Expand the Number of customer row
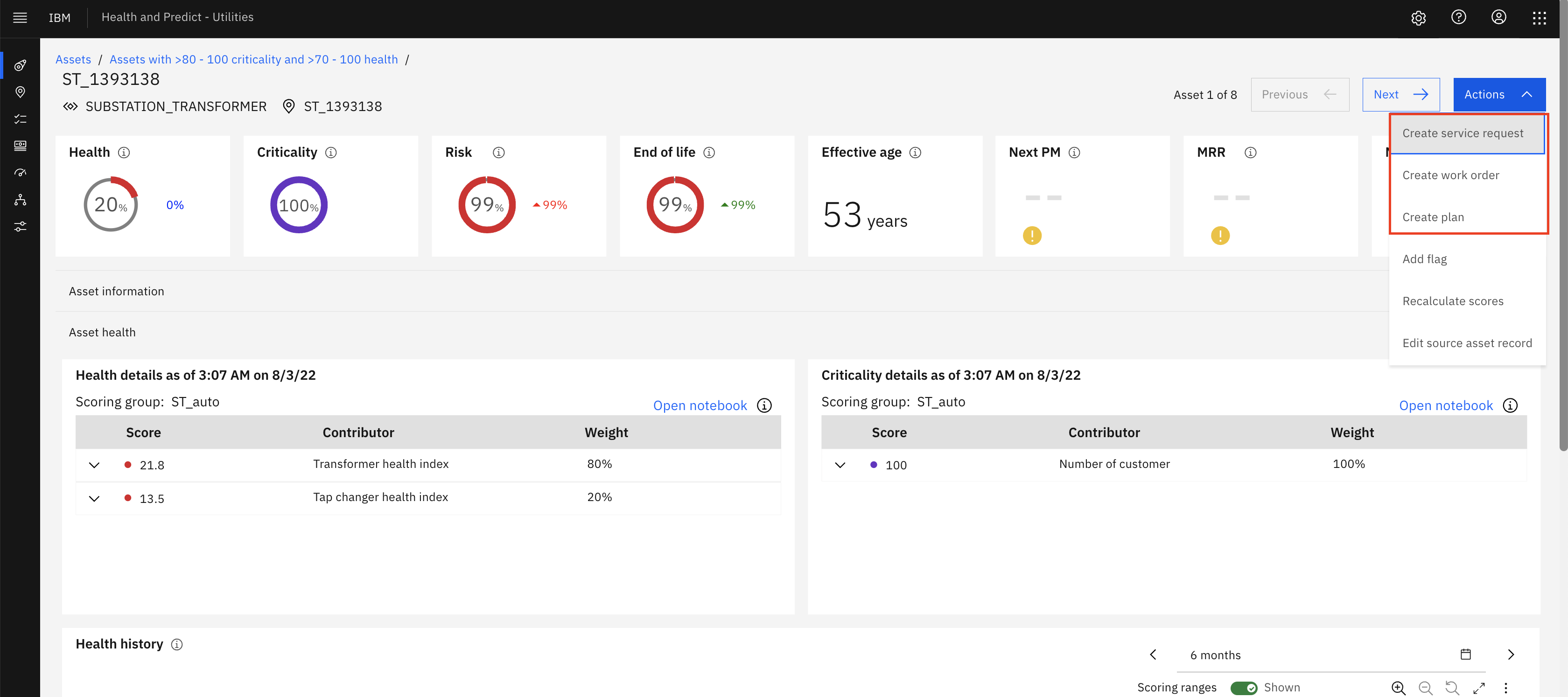 click(840, 465)
